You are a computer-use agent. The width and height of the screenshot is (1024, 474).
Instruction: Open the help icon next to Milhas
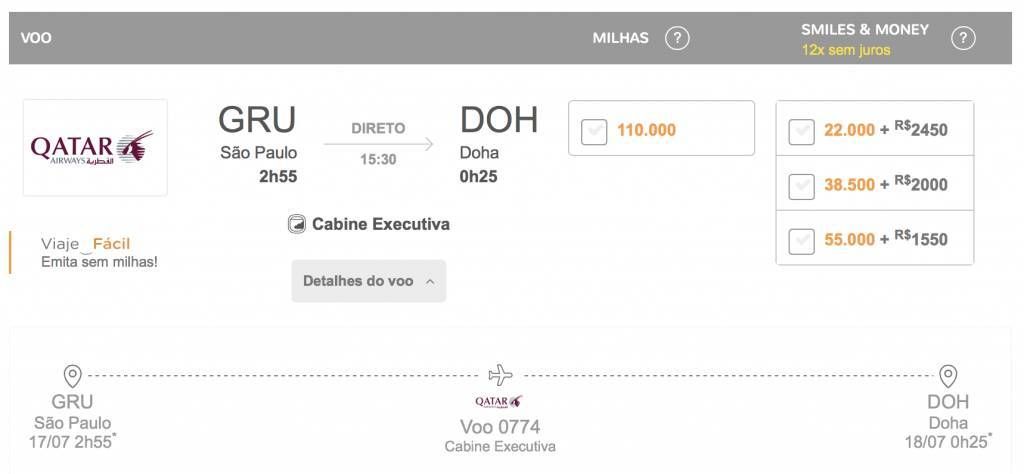point(677,38)
